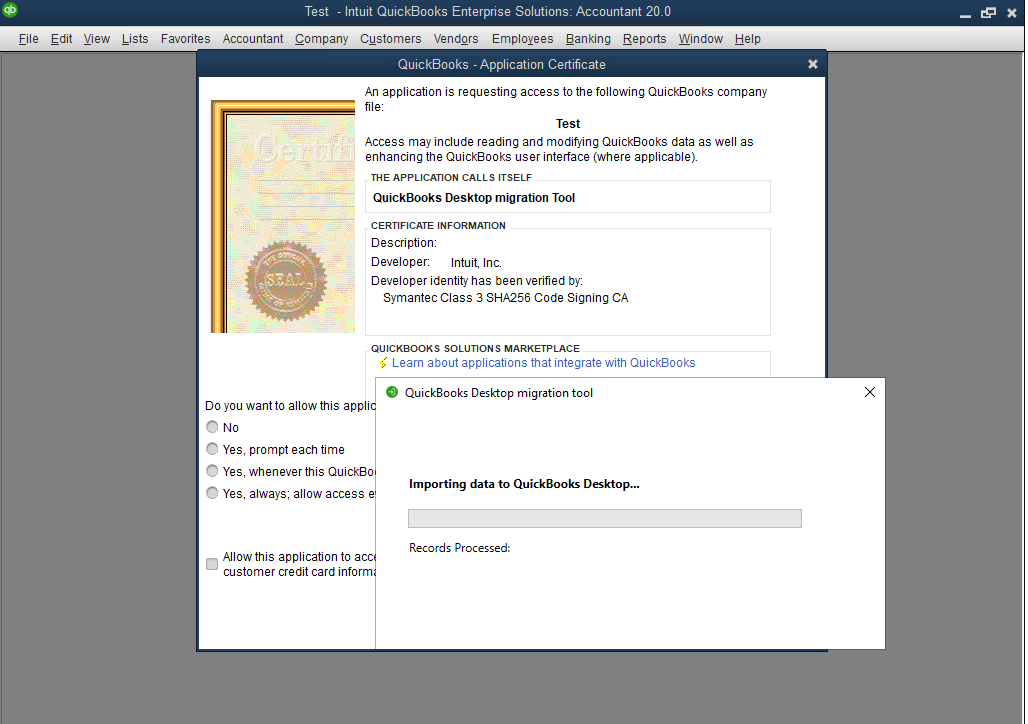Choose 'Yes, whenever this QuickBooks' radio option
This screenshot has height=724, width=1028.
[x=212, y=471]
